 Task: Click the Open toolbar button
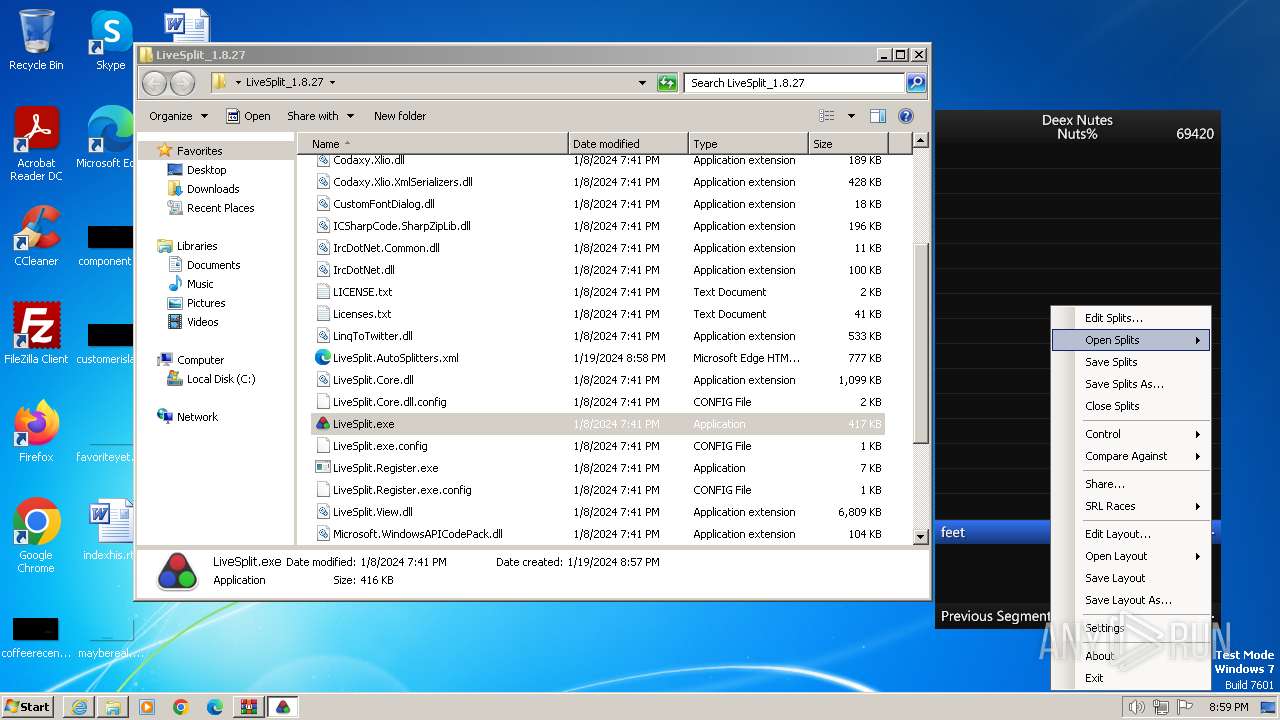[x=248, y=116]
